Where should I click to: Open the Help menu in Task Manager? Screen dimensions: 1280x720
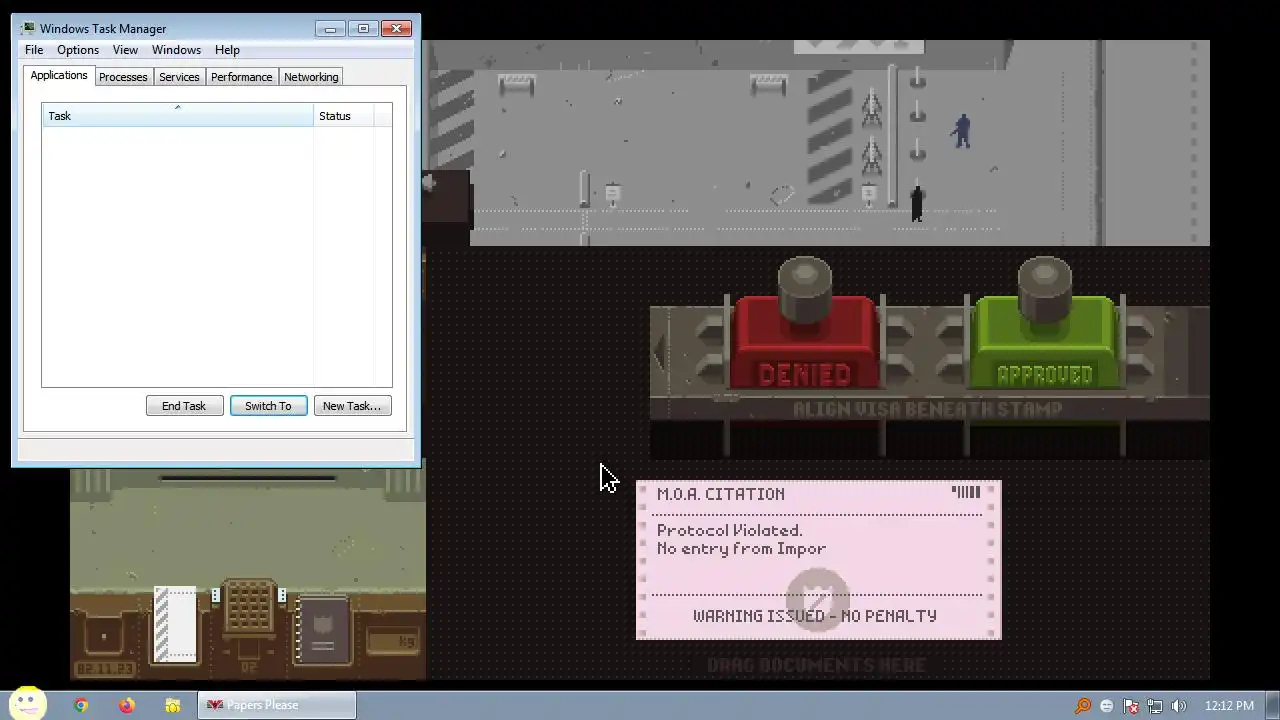[x=227, y=50]
